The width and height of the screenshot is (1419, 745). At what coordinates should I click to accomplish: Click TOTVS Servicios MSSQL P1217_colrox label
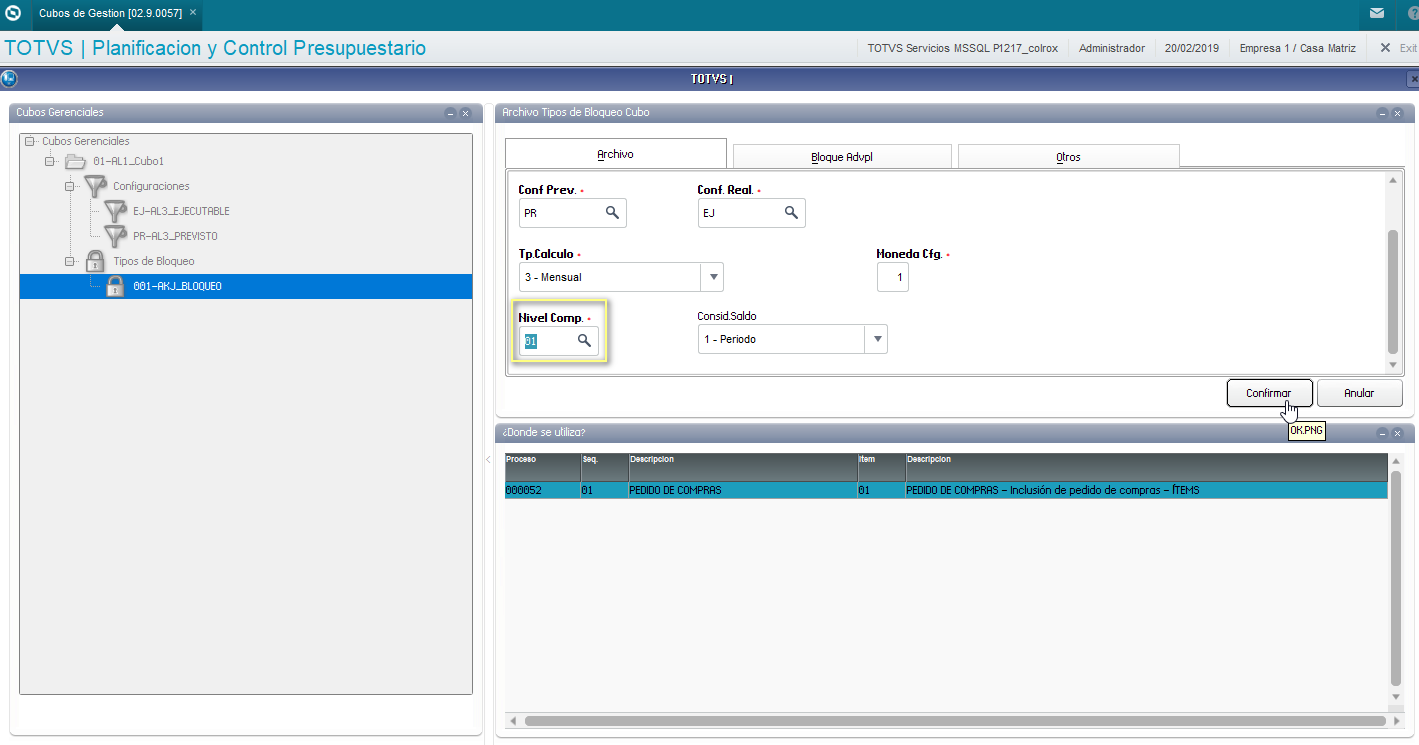(x=963, y=48)
